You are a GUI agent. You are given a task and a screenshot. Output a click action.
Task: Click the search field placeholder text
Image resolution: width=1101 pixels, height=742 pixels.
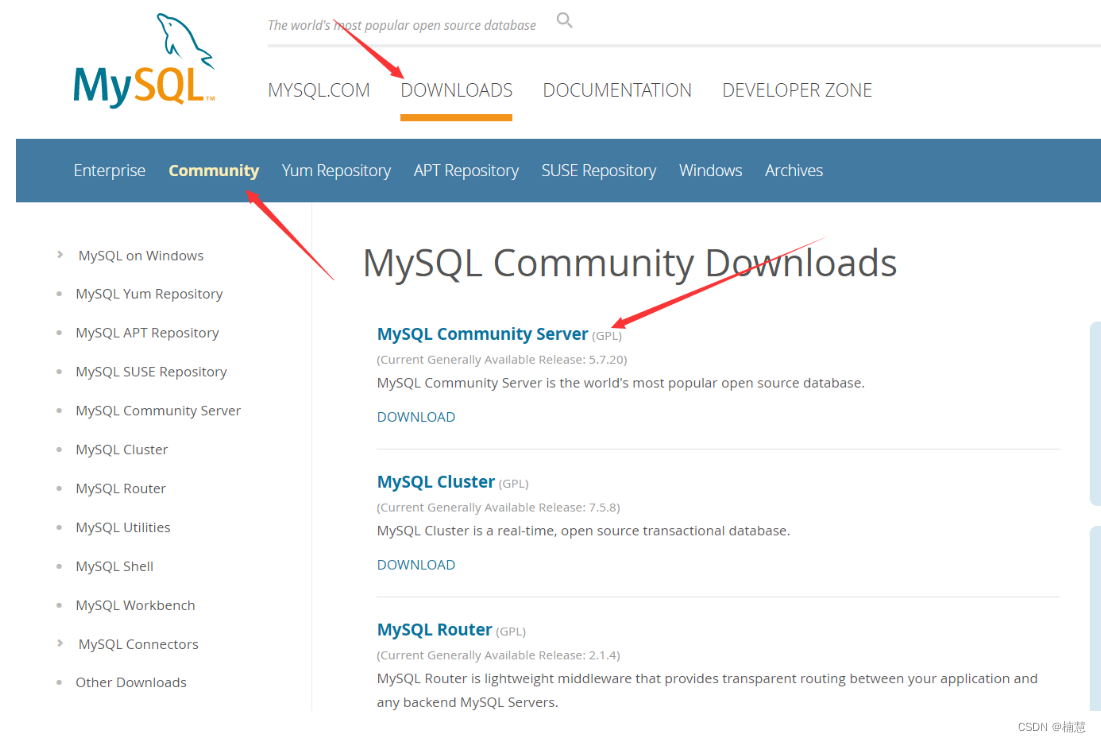pos(402,25)
